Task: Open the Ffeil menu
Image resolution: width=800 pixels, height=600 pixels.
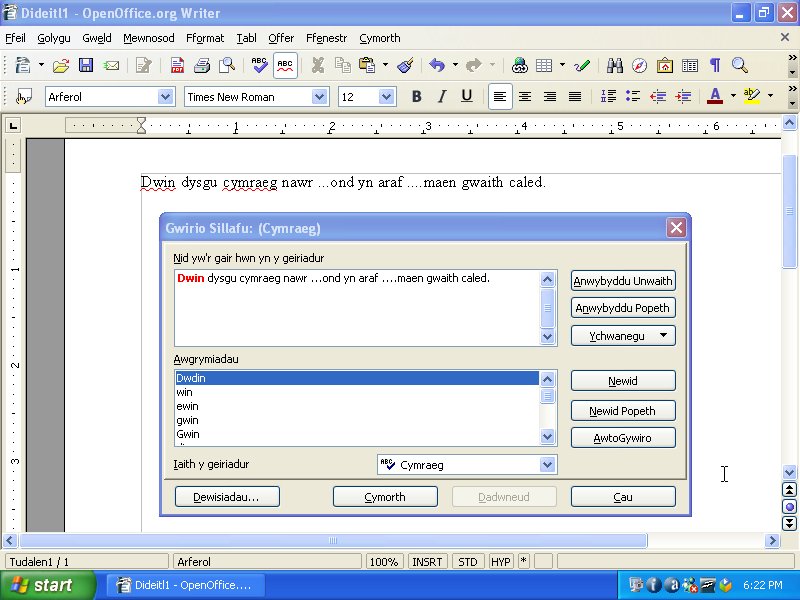Action: 15,38
